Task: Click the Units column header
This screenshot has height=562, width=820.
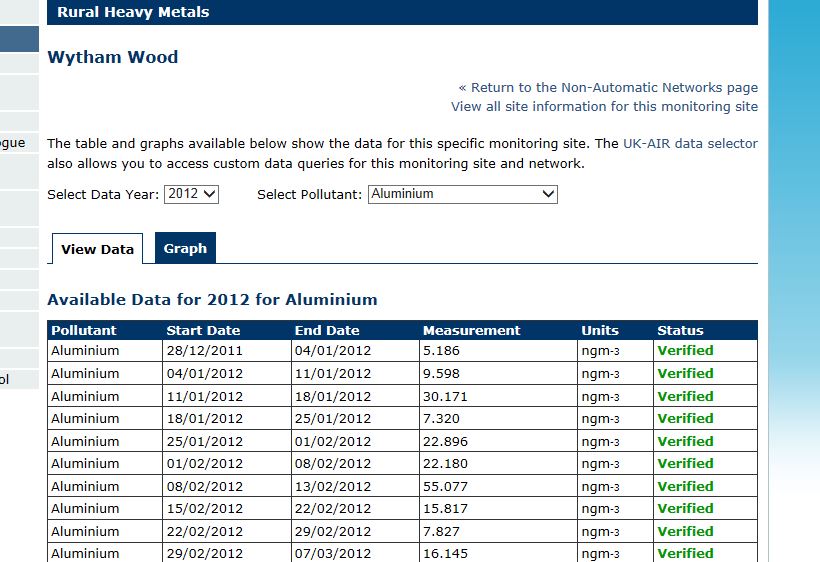Action: click(x=600, y=330)
